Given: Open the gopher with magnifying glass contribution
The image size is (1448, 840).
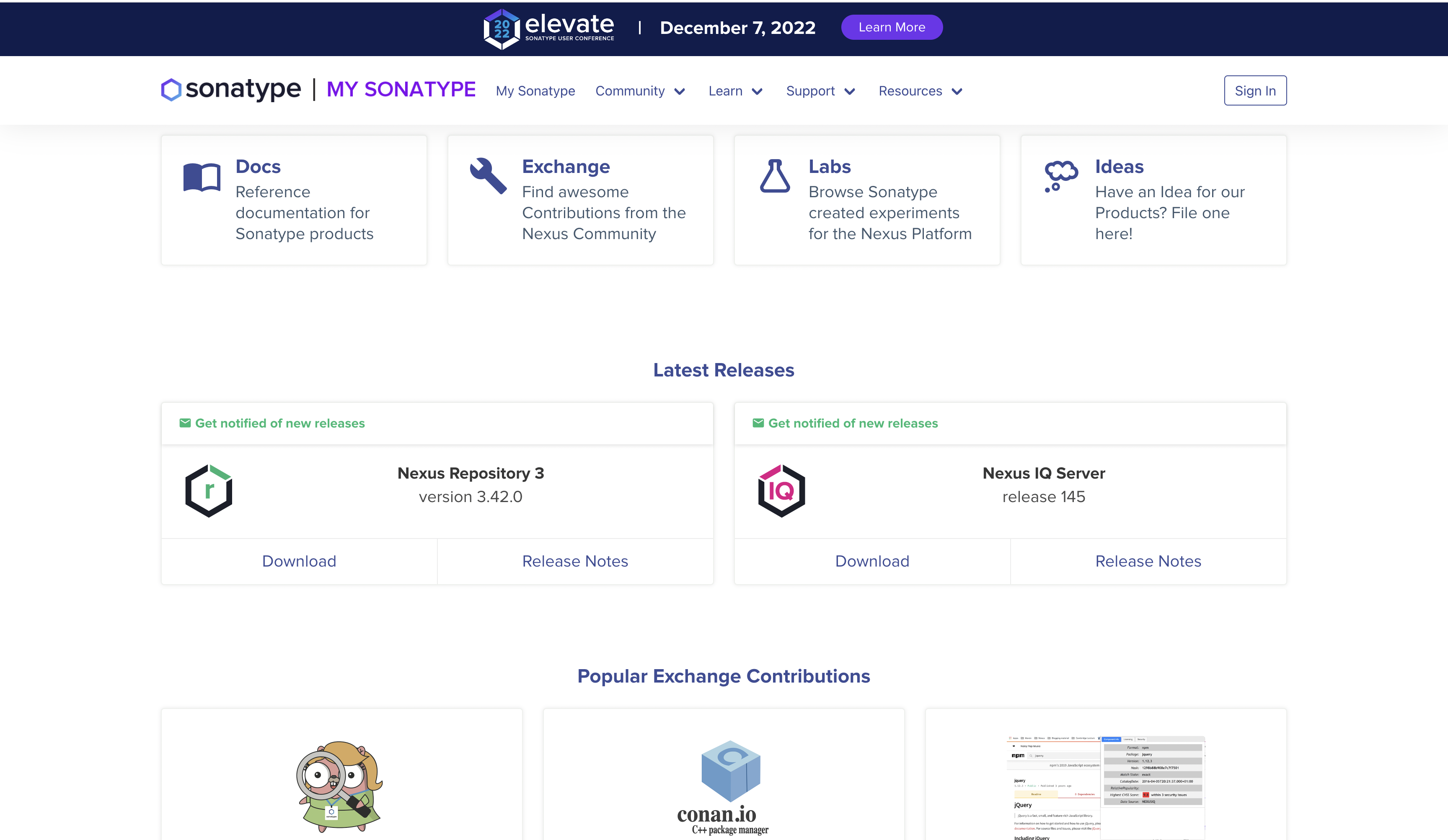Looking at the screenshot, I should tap(339, 786).
